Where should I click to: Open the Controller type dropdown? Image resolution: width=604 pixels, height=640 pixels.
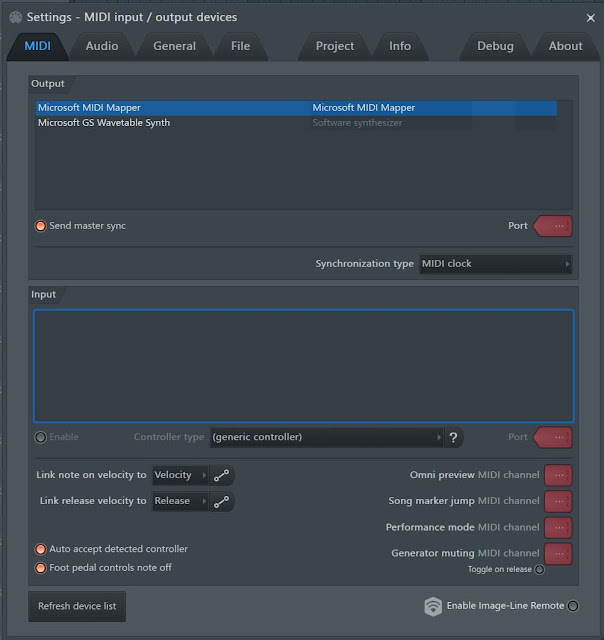click(x=326, y=437)
